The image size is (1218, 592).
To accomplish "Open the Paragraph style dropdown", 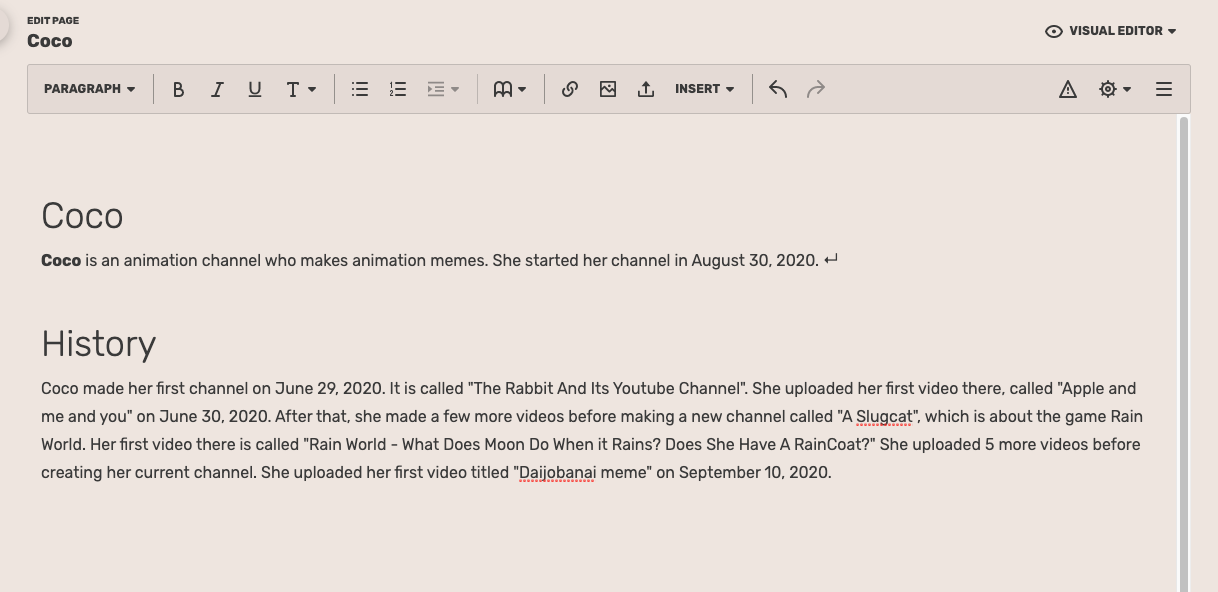I will pyautogui.click(x=88, y=89).
